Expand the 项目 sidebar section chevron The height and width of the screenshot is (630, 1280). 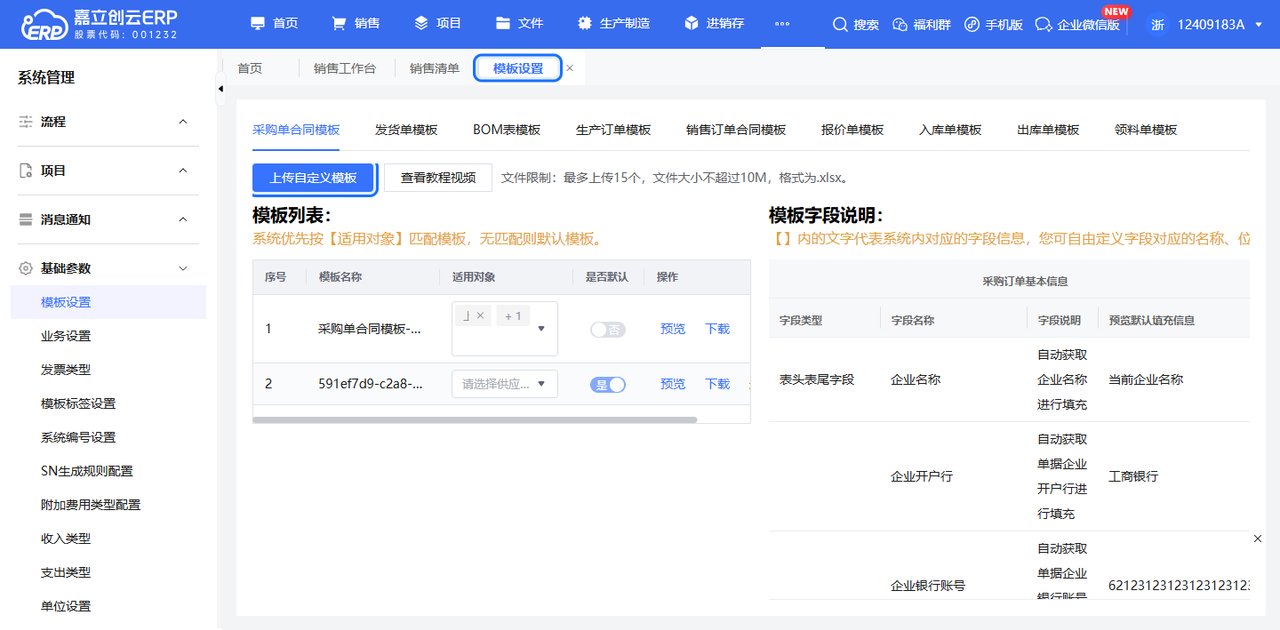pyautogui.click(x=183, y=171)
